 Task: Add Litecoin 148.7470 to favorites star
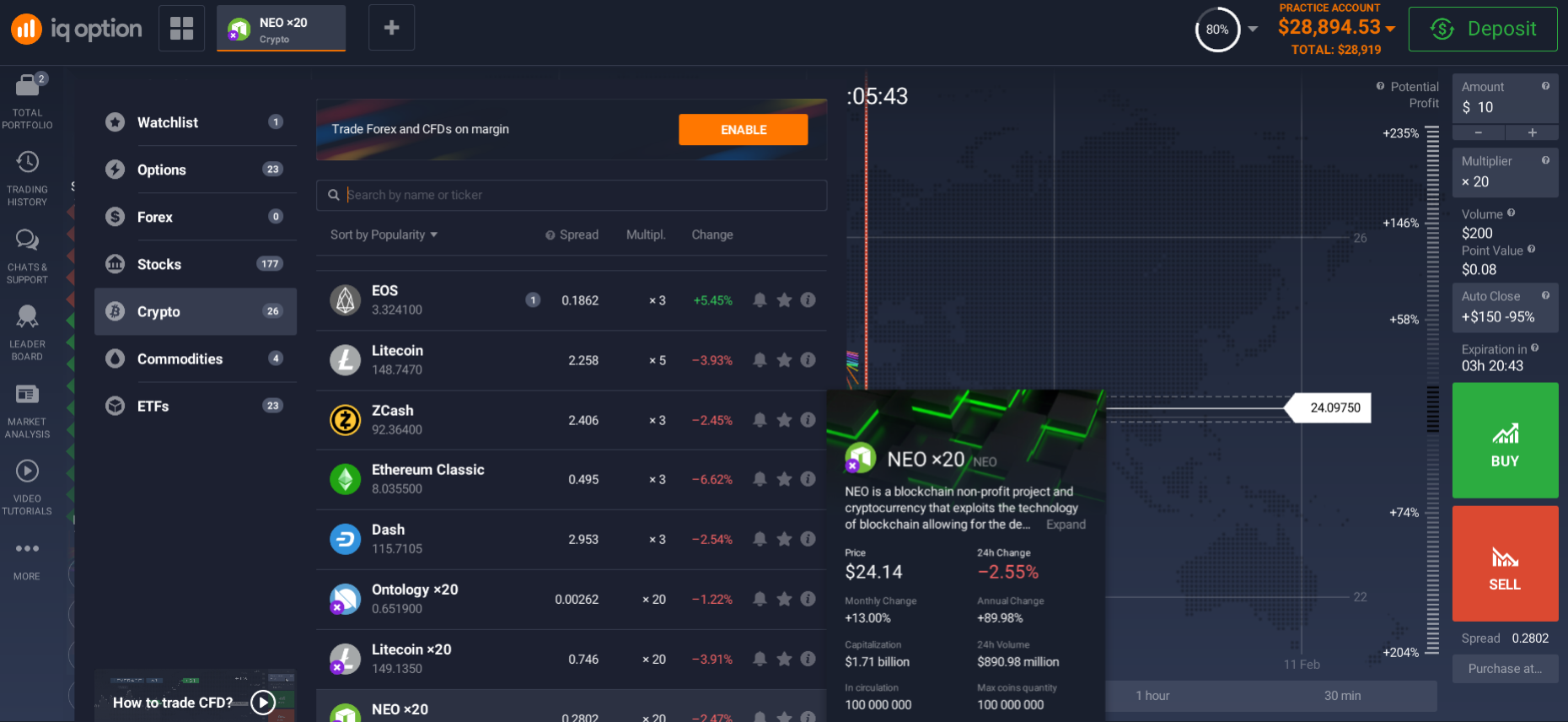pos(784,359)
